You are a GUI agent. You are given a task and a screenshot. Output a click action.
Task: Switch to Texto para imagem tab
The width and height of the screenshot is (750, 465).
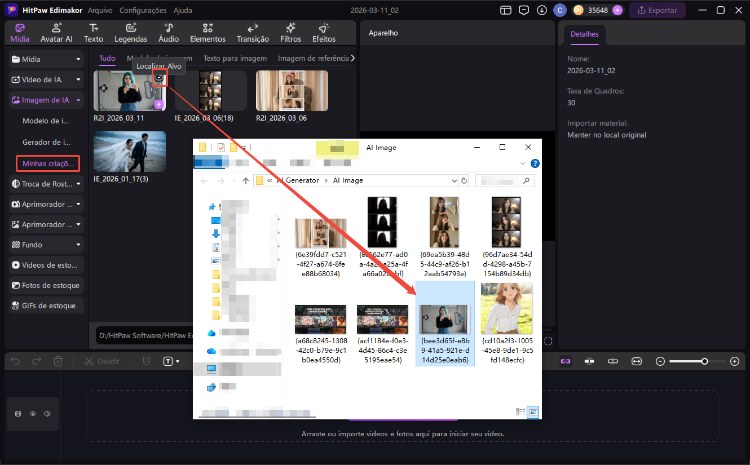pyautogui.click(x=234, y=59)
